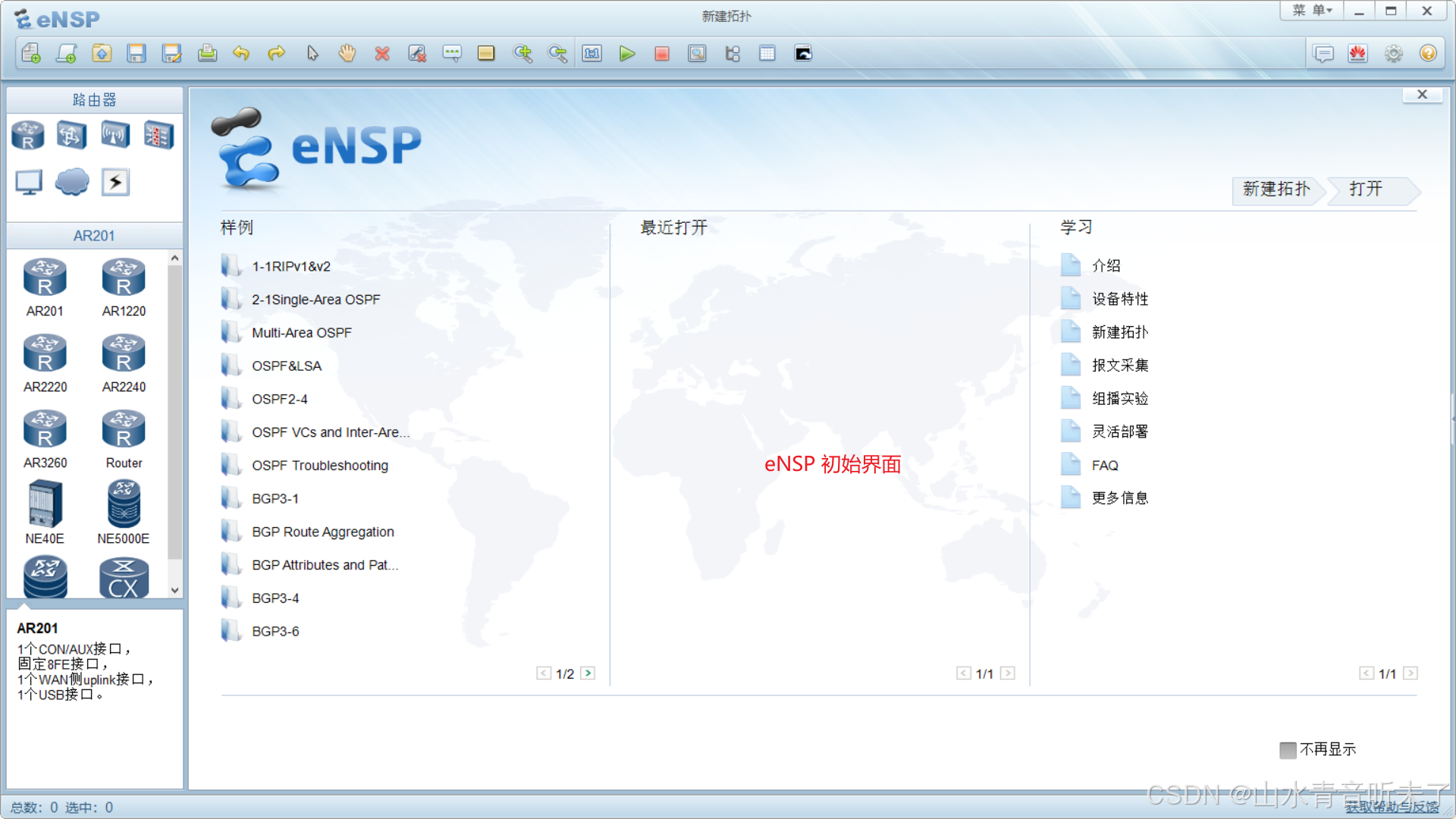This screenshot has height=819, width=1456.
Task: Select the hand drag tool
Action: point(347,54)
